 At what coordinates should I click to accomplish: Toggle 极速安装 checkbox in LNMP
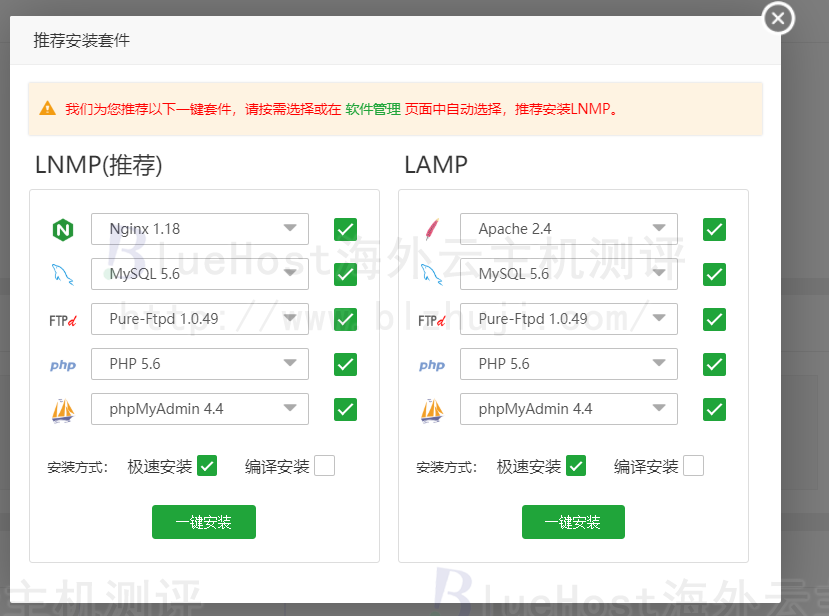tap(207, 466)
